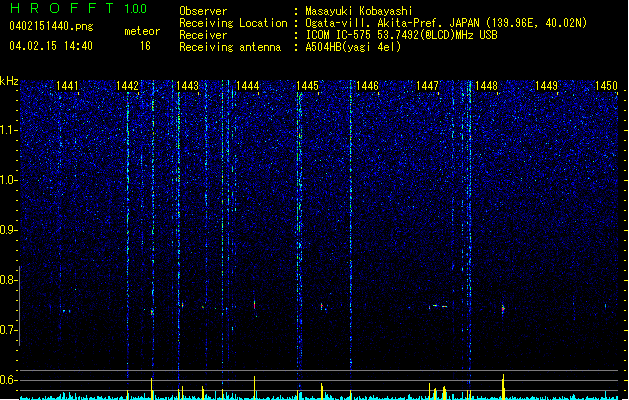Select the A504HB(yagi 4el) antenna text

(x=353, y=47)
